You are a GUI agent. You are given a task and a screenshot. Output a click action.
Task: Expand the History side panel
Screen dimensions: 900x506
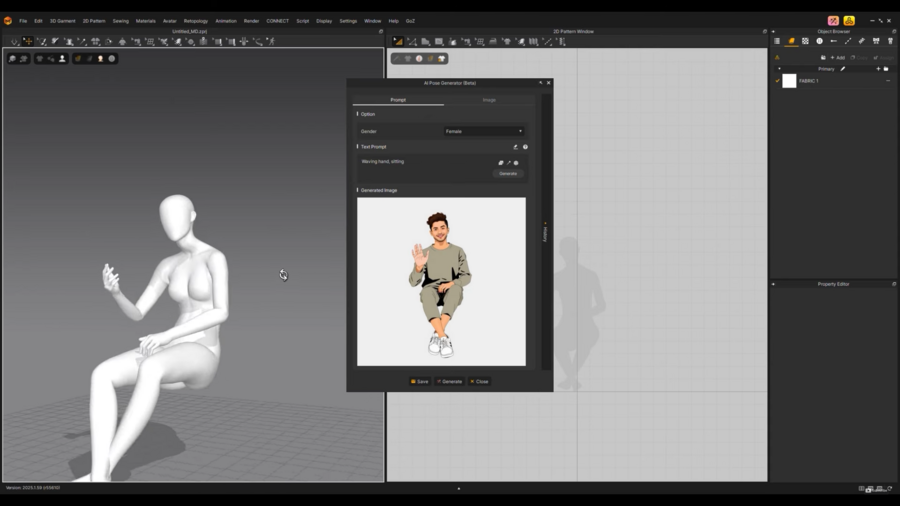(545, 232)
